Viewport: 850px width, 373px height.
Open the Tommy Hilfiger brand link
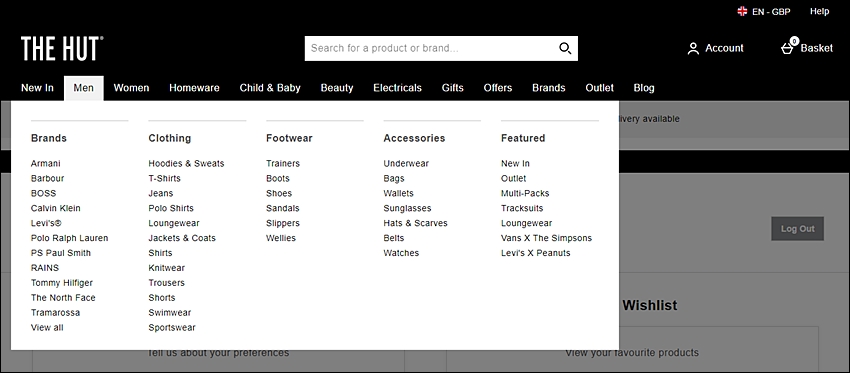point(62,283)
